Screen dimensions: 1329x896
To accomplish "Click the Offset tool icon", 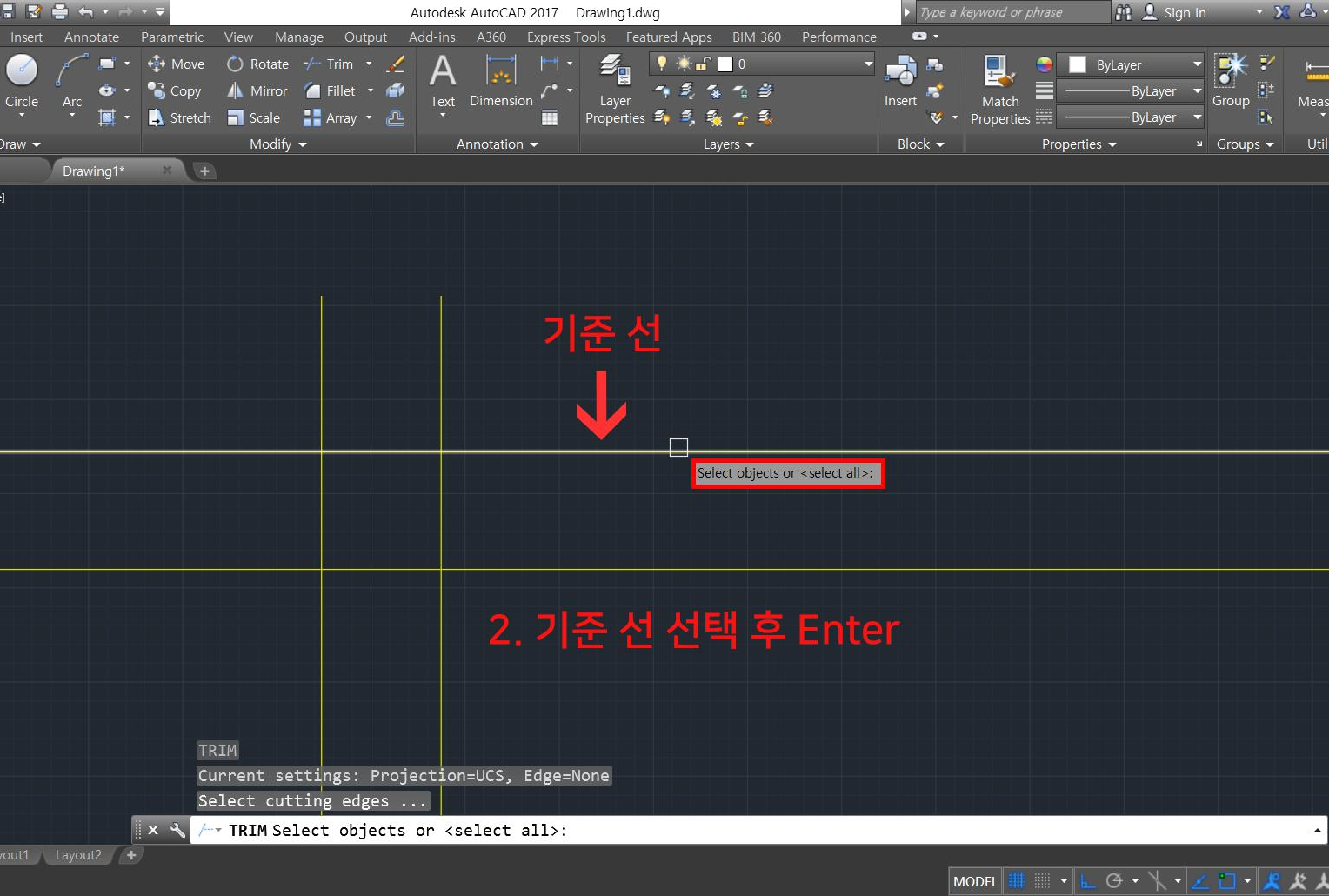I will [x=395, y=117].
